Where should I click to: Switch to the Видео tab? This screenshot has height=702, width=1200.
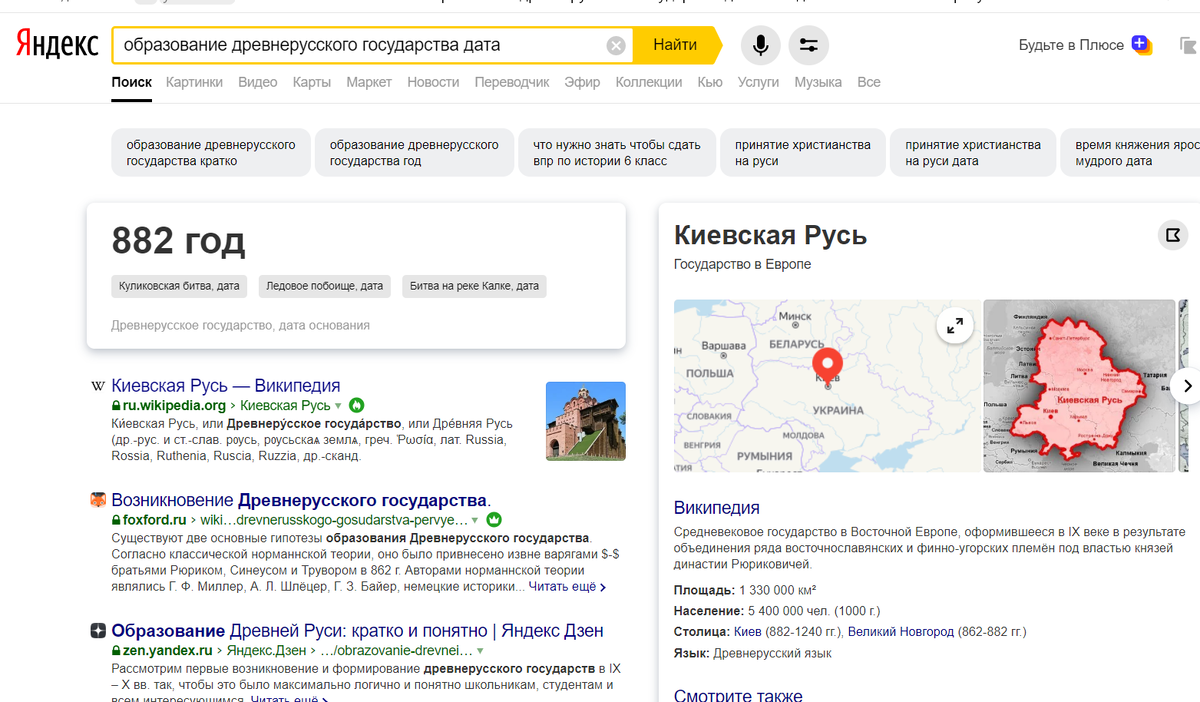(x=258, y=82)
